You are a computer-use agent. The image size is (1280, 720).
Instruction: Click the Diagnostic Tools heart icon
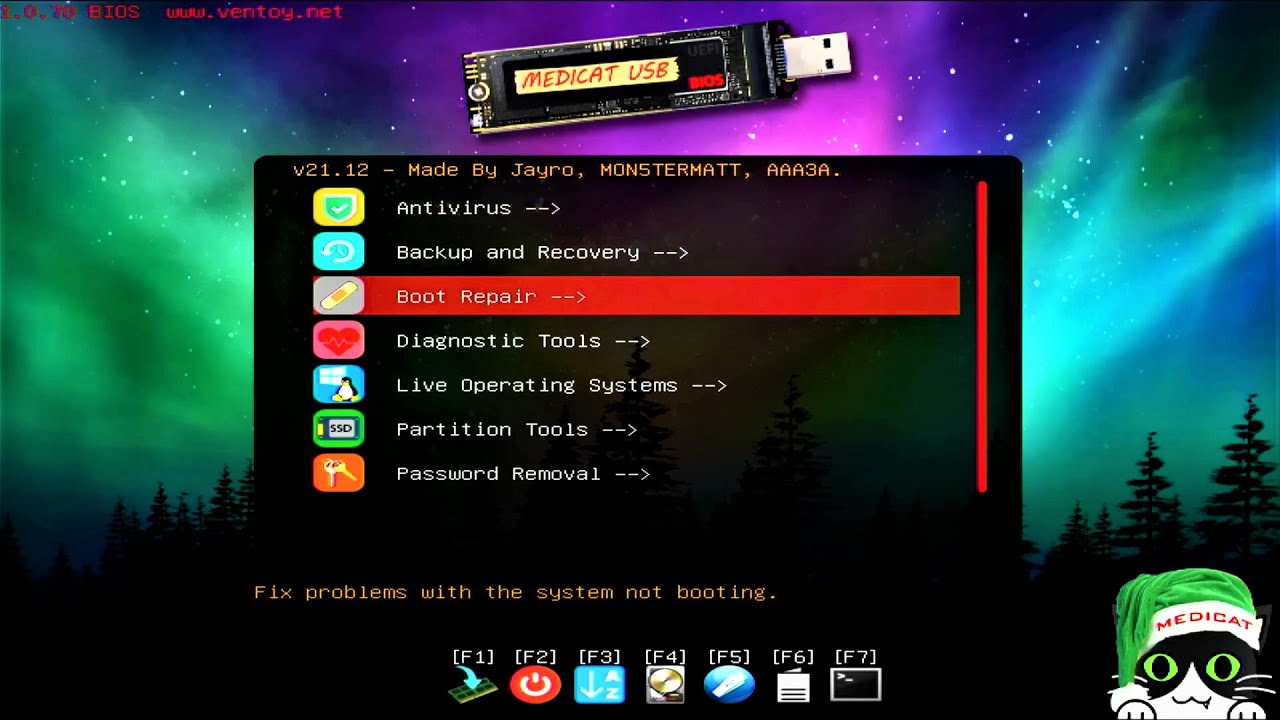(338, 340)
